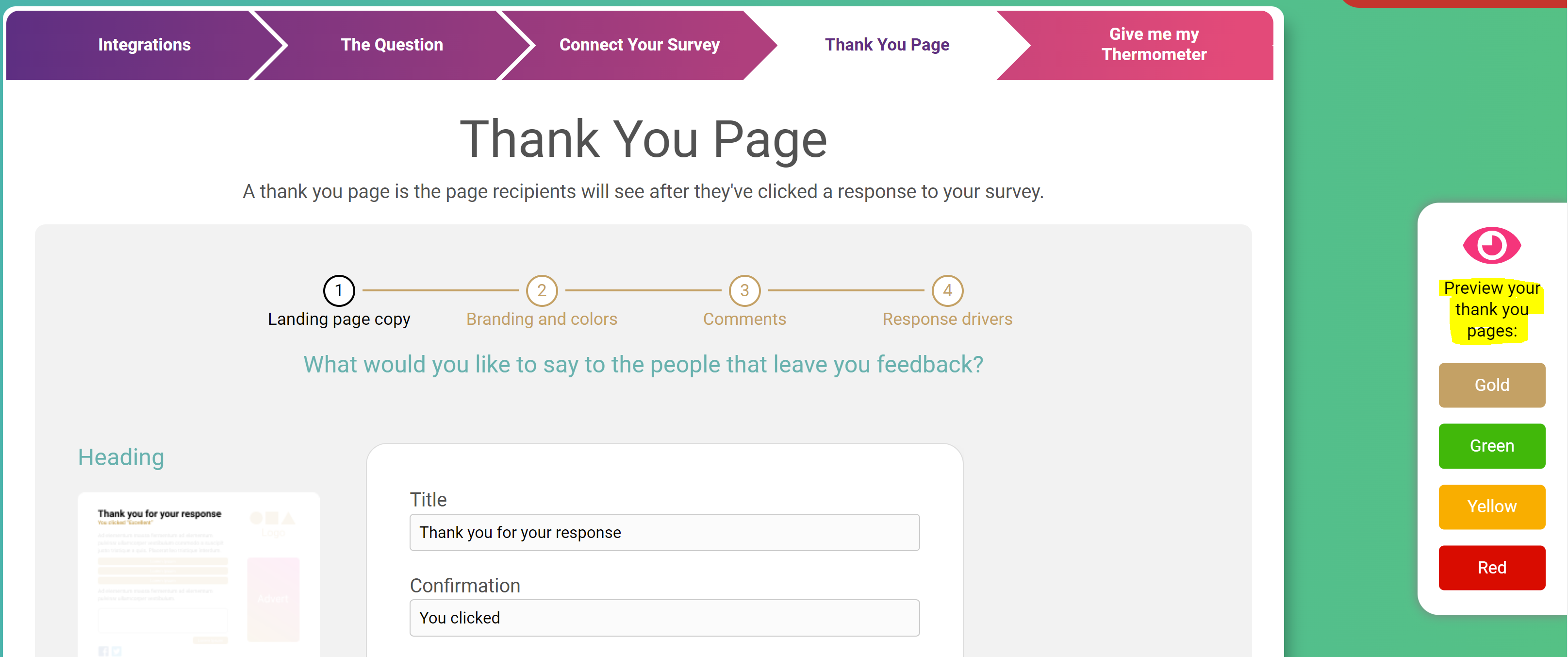Click into the Confirmation input field
The height and width of the screenshot is (657, 1568).
665,617
